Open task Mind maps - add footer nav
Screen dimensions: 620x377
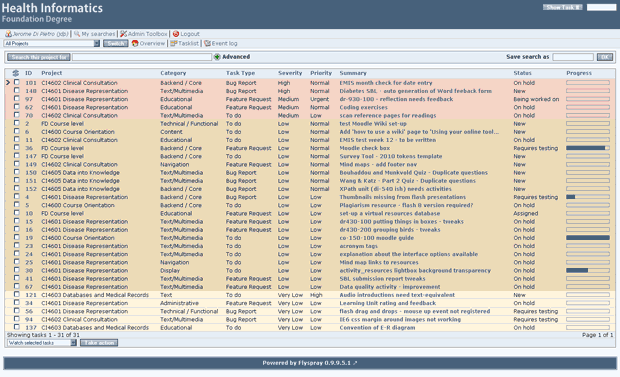378,164
